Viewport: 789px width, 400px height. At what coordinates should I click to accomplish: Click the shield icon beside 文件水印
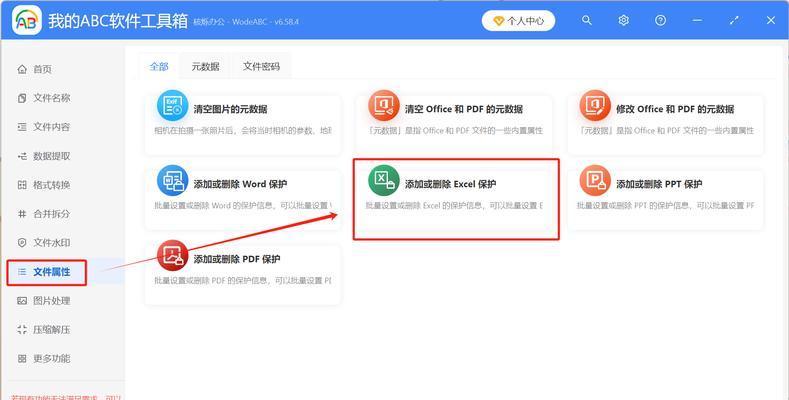(x=22, y=243)
